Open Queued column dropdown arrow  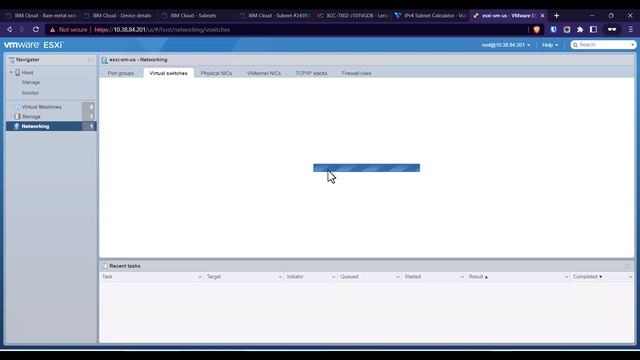[398, 277]
